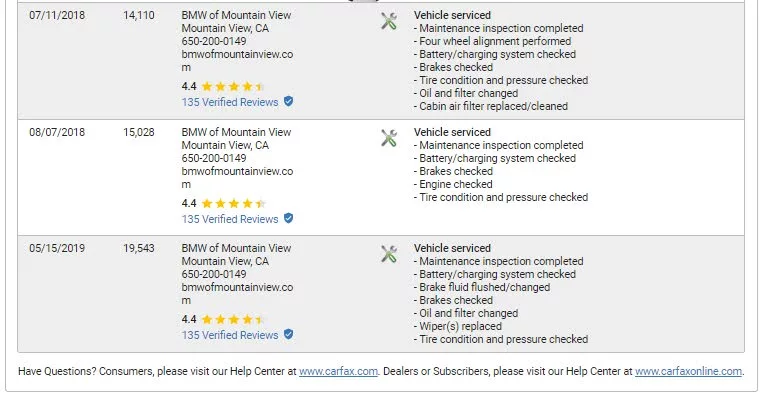The image size is (779, 398).
Task: Open 135 Verified Reviews for 05/15/2019 record
Action: tap(230, 335)
